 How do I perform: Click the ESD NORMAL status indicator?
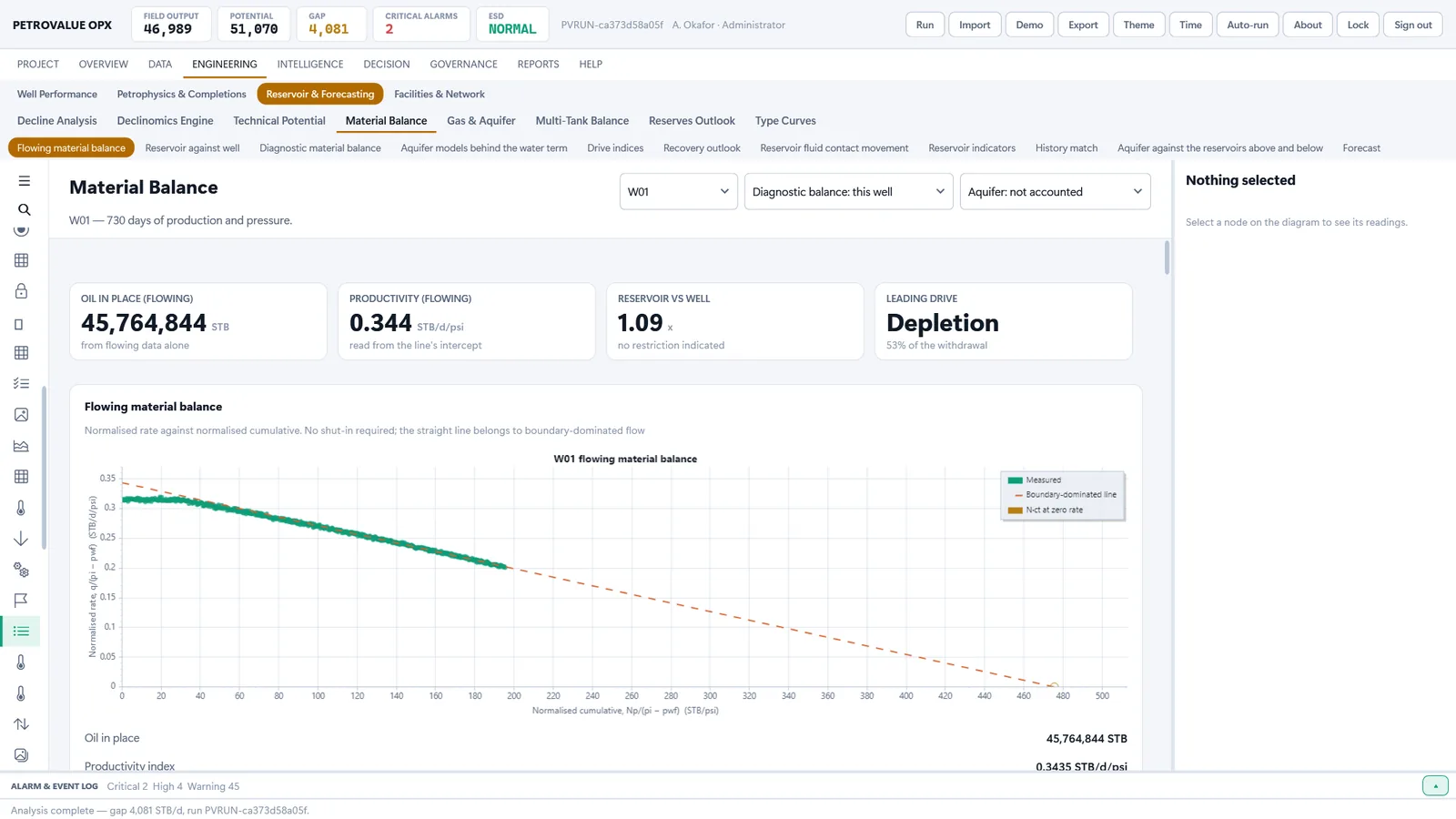(x=512, y=24)
